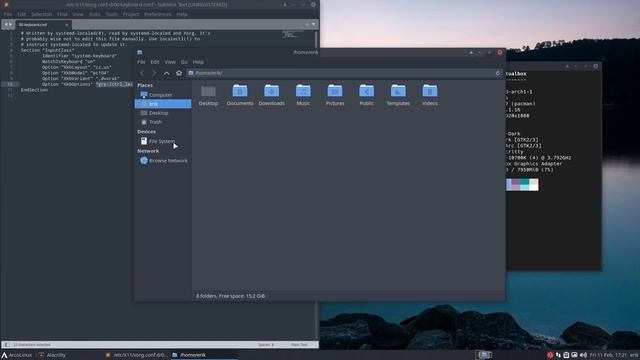The width and height of the screenshot is (640, 360).
Task: Click red notification tray icon
Action: 550,355
